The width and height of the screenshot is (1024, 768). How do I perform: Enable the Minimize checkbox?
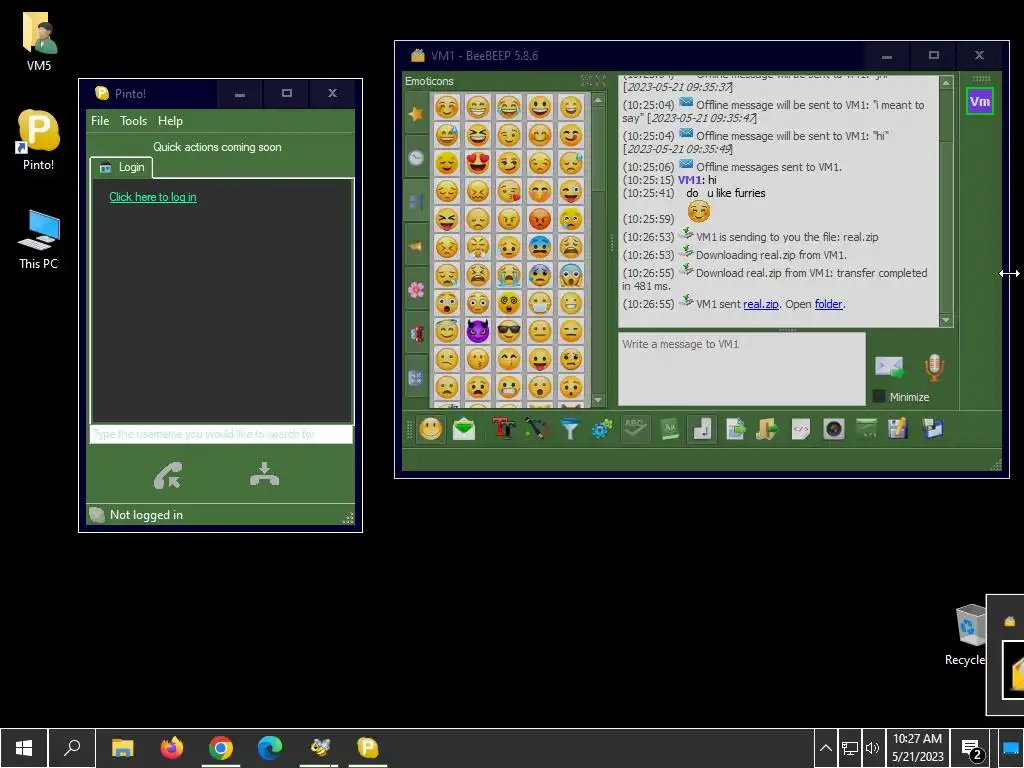point(879,396)
